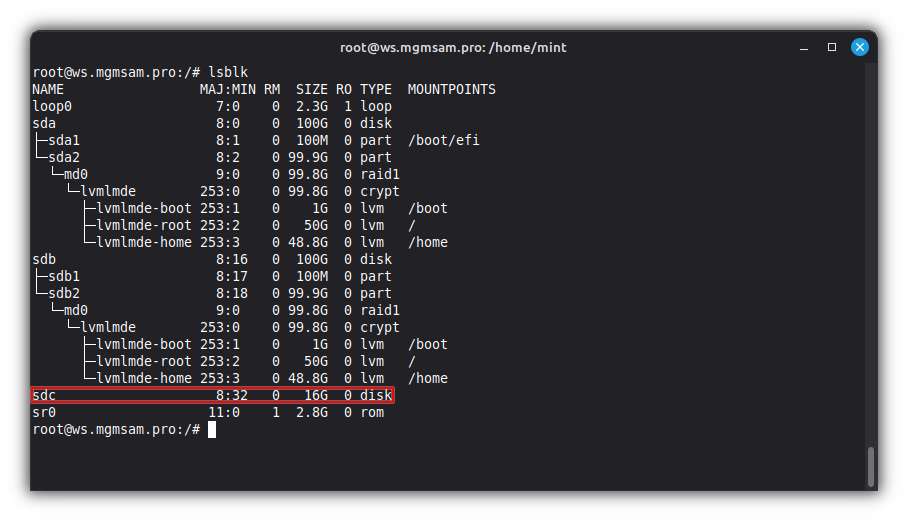This screenshot has height=521, width=908.
Task: Click the sr0 rom device name
Action: pos(44,412)
